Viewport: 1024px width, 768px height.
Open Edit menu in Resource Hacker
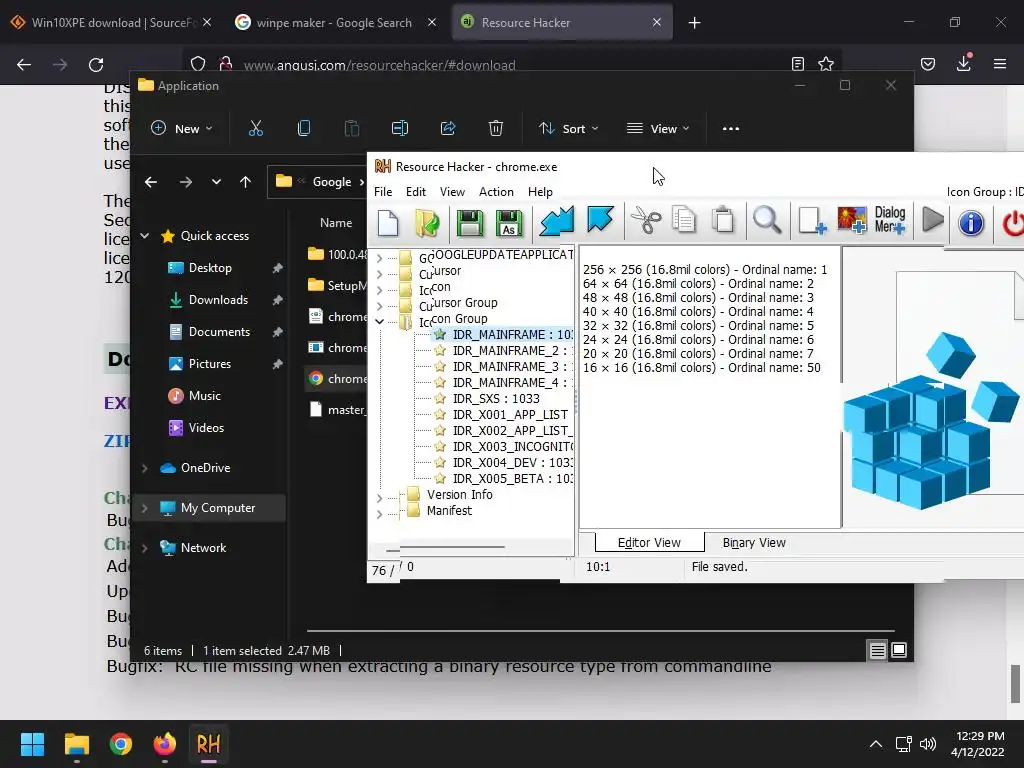pos(415,192)
